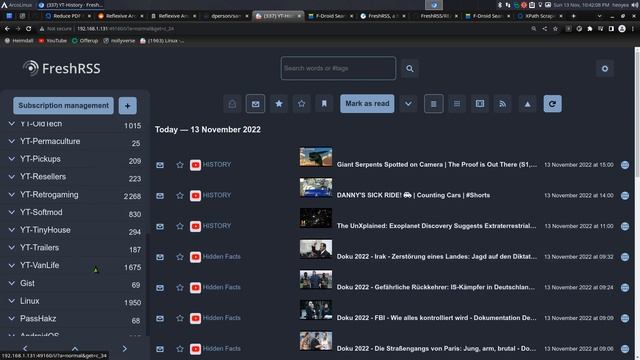Image resolution: width=640 pixels, height=360 pixels.
Task: Switch to the XPath Scrap browser tab
Action: coord(539,16)
